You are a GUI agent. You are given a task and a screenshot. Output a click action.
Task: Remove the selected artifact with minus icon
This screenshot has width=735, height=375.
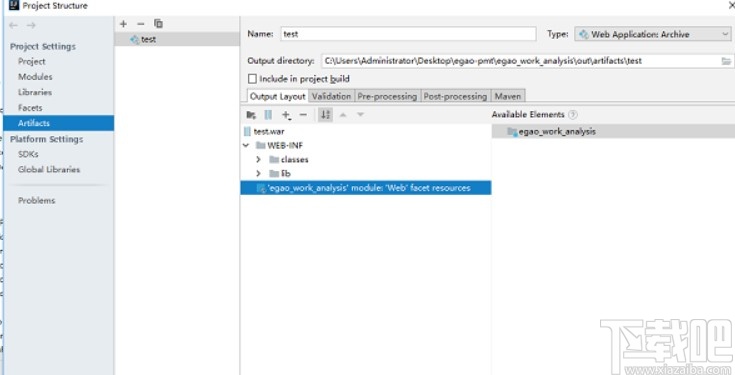141,24
